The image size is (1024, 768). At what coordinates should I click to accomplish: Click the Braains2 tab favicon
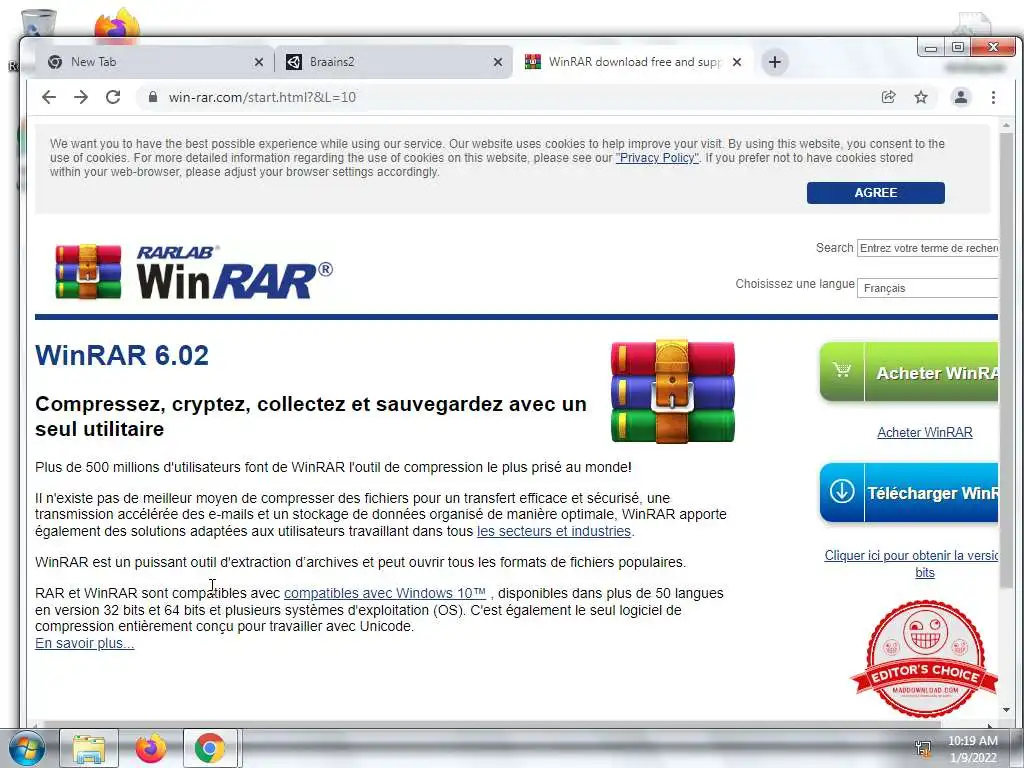pos(294,62)
